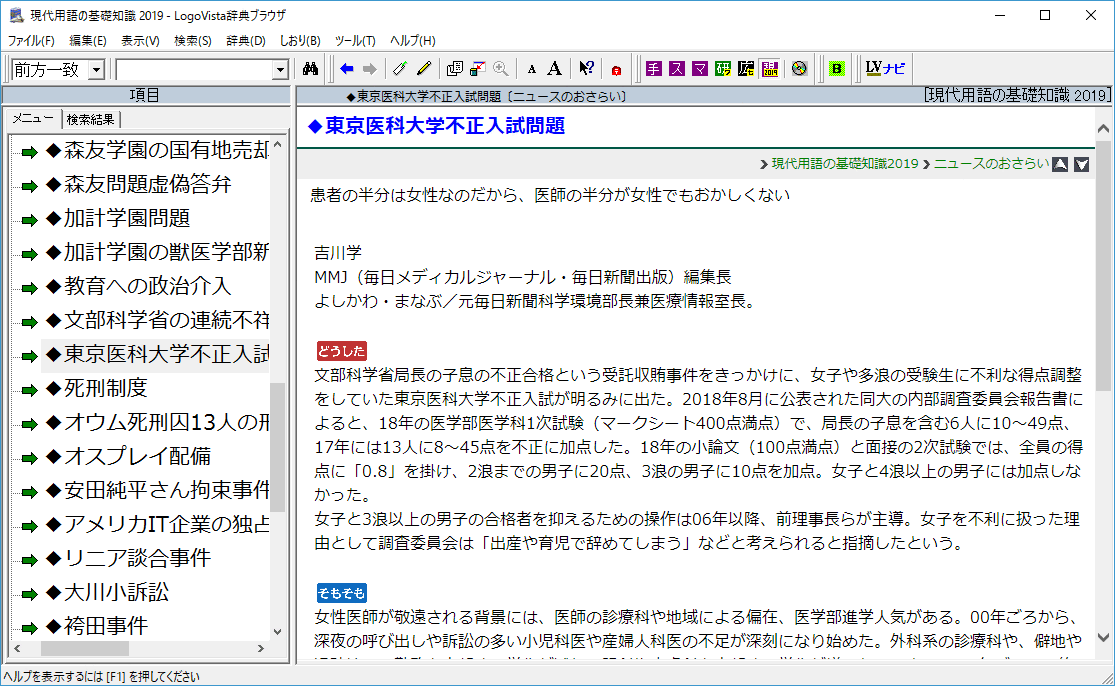This screenshot has width=1115, height=686.
Task: Open the 編集(E) menu
Action: [x=88, y=41]
